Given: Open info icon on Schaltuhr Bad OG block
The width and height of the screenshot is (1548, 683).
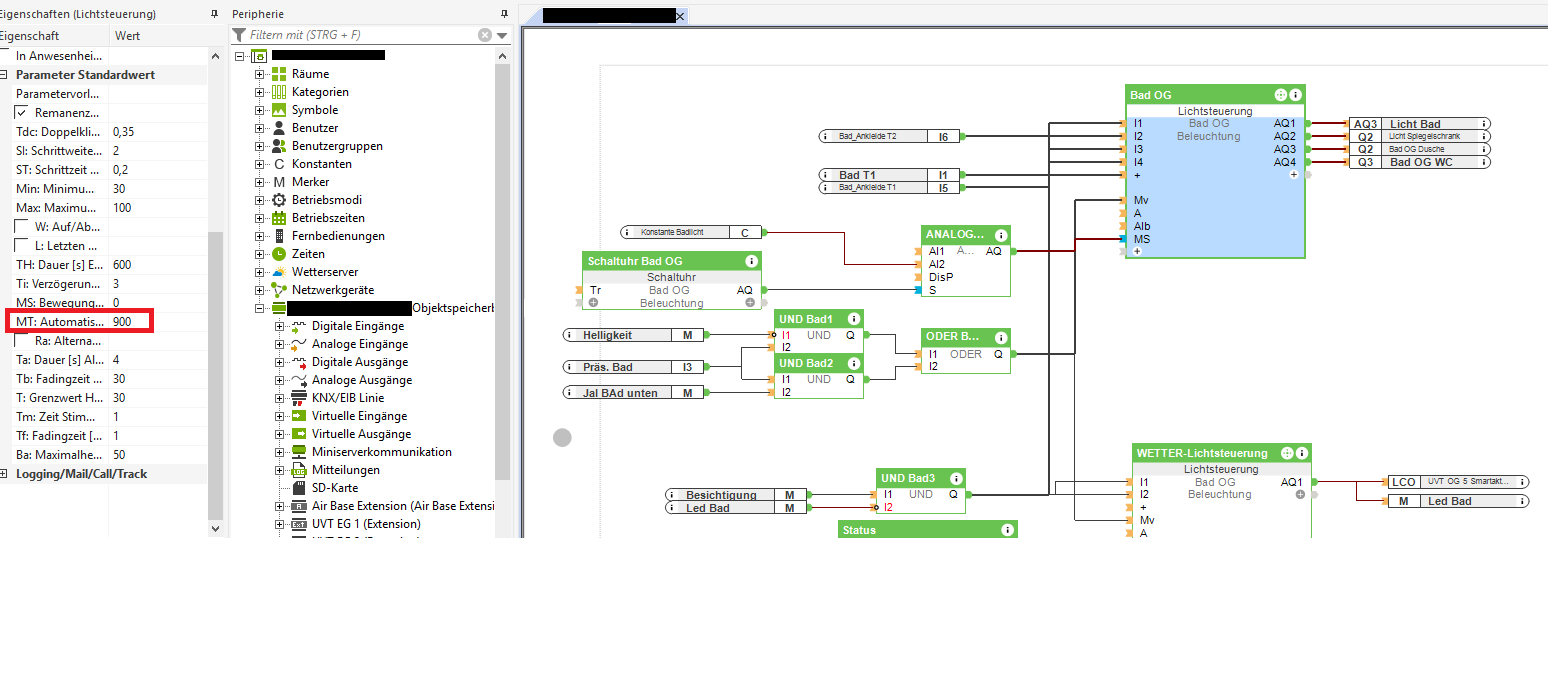Looking at the screenshot, I should coord(751,261).
